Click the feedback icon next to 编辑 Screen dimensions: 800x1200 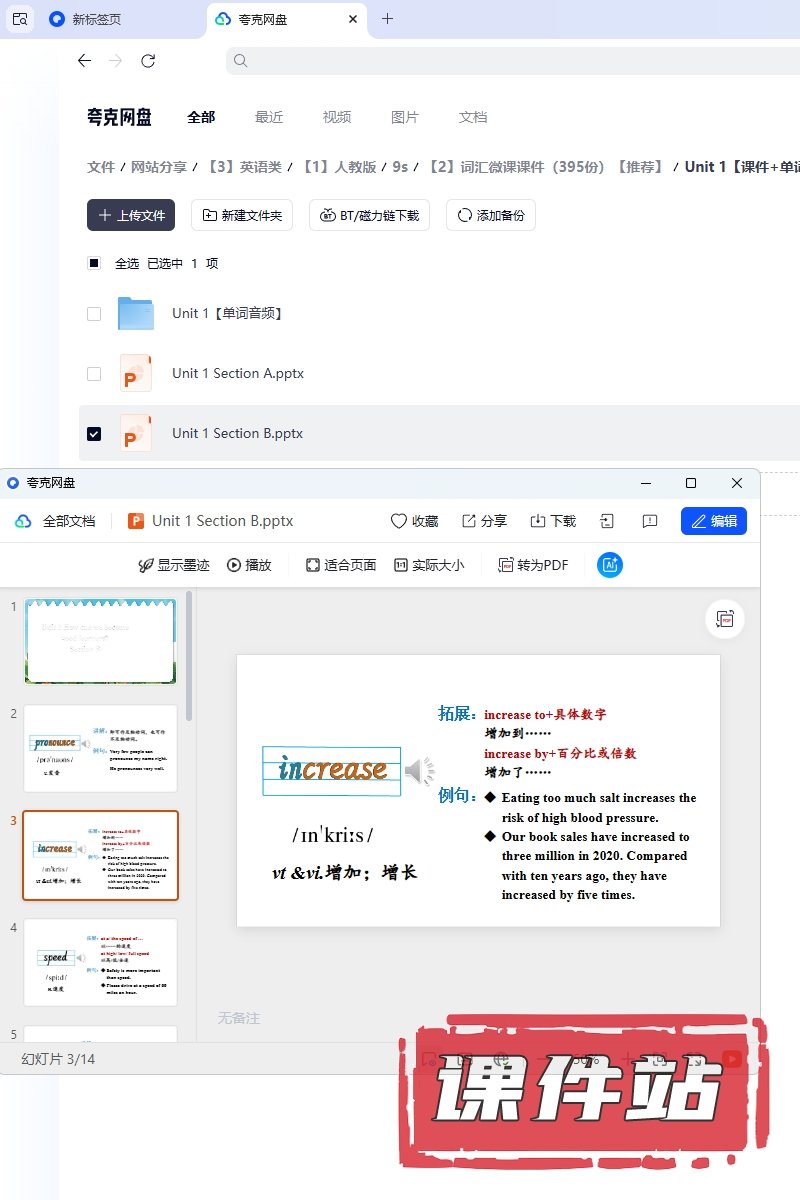(x=650, y=521)
